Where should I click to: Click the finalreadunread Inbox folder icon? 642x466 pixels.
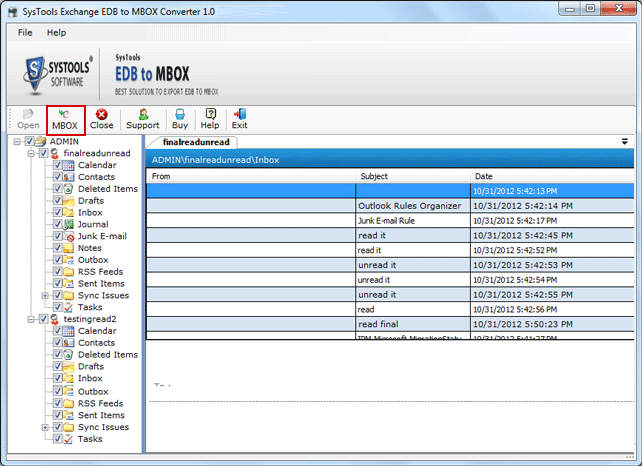pos(68,213)
